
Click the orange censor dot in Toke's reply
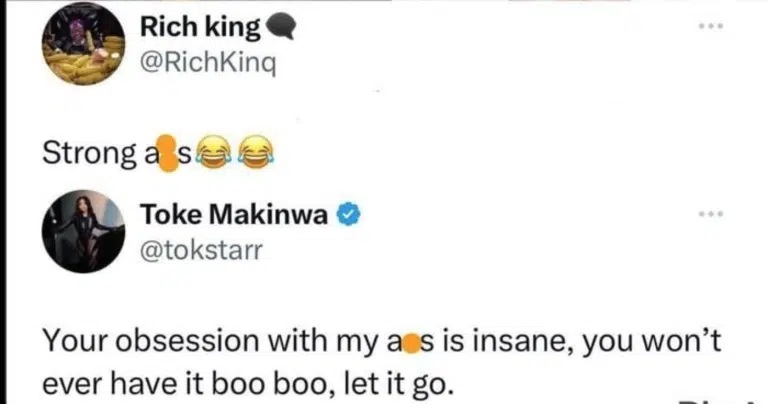tap(411, 343)
